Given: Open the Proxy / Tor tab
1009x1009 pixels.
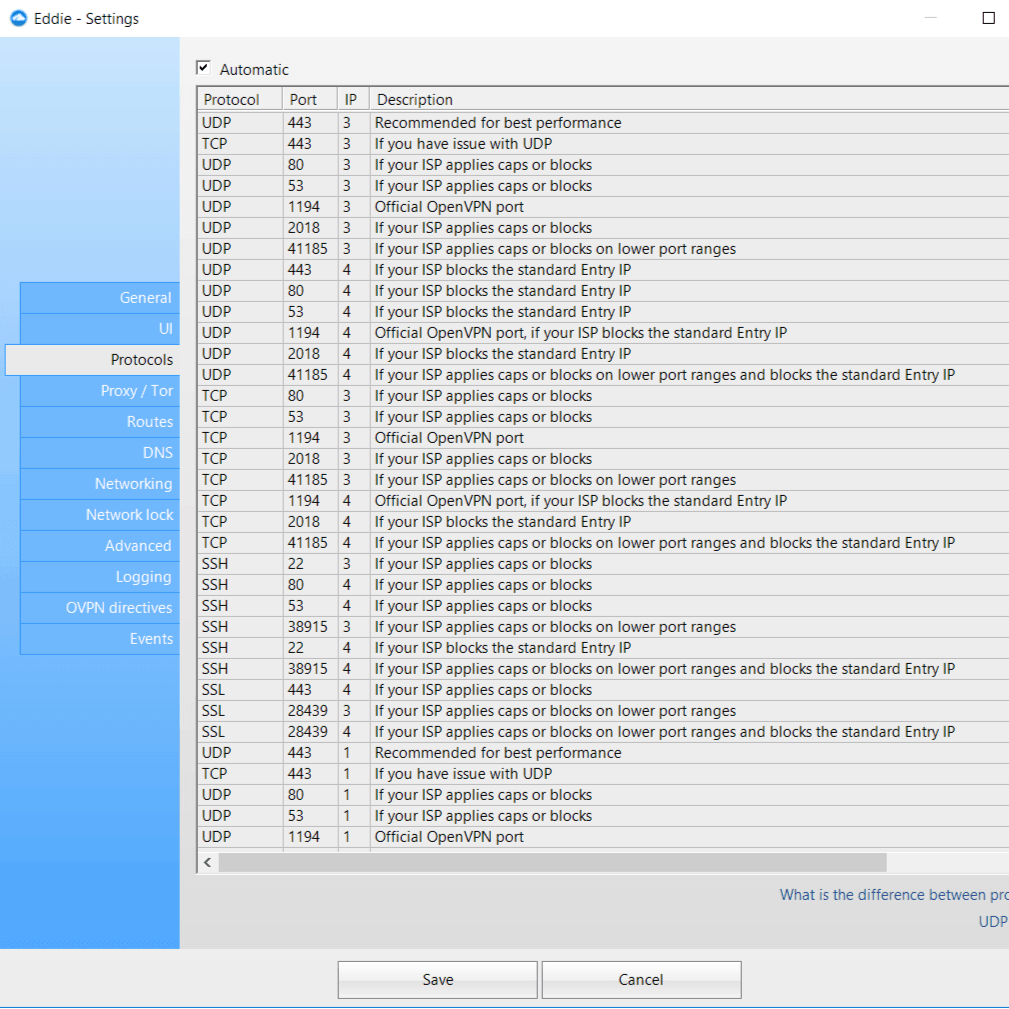Looking at the screenshot, I should 100,391.
